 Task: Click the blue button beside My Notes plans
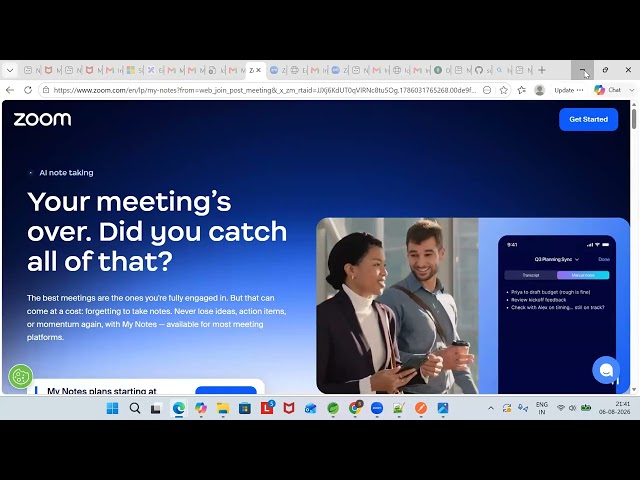click(x=226, y=390)
